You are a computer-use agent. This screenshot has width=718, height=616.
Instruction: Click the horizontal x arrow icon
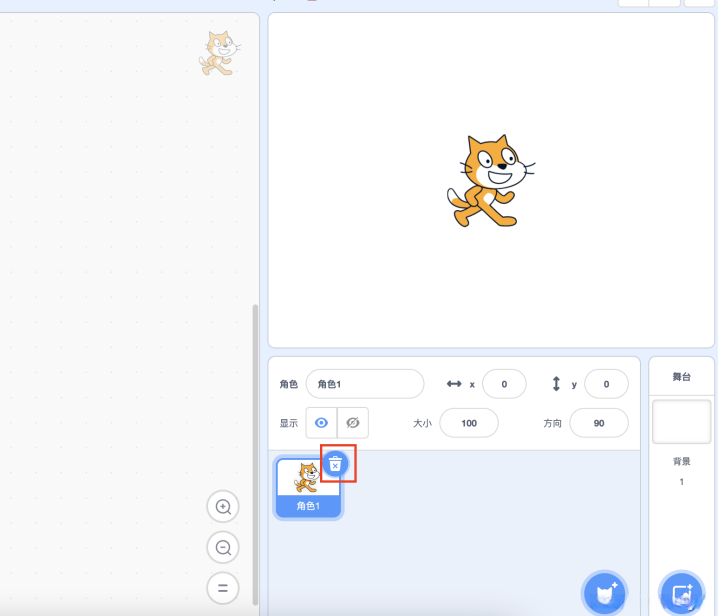click(454, 384)
